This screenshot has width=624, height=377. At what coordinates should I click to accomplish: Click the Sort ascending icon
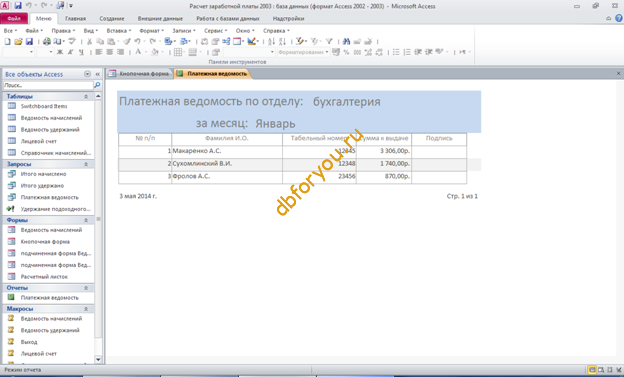point(271,41)
